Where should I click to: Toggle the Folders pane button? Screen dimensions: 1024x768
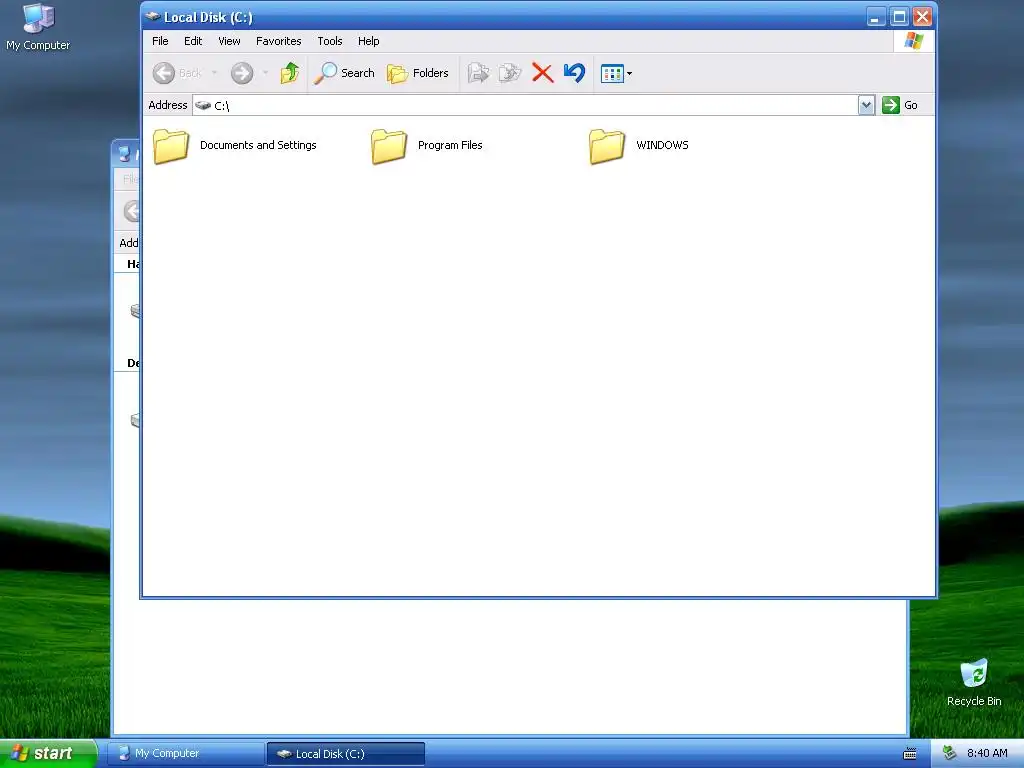tap(417, 73)
